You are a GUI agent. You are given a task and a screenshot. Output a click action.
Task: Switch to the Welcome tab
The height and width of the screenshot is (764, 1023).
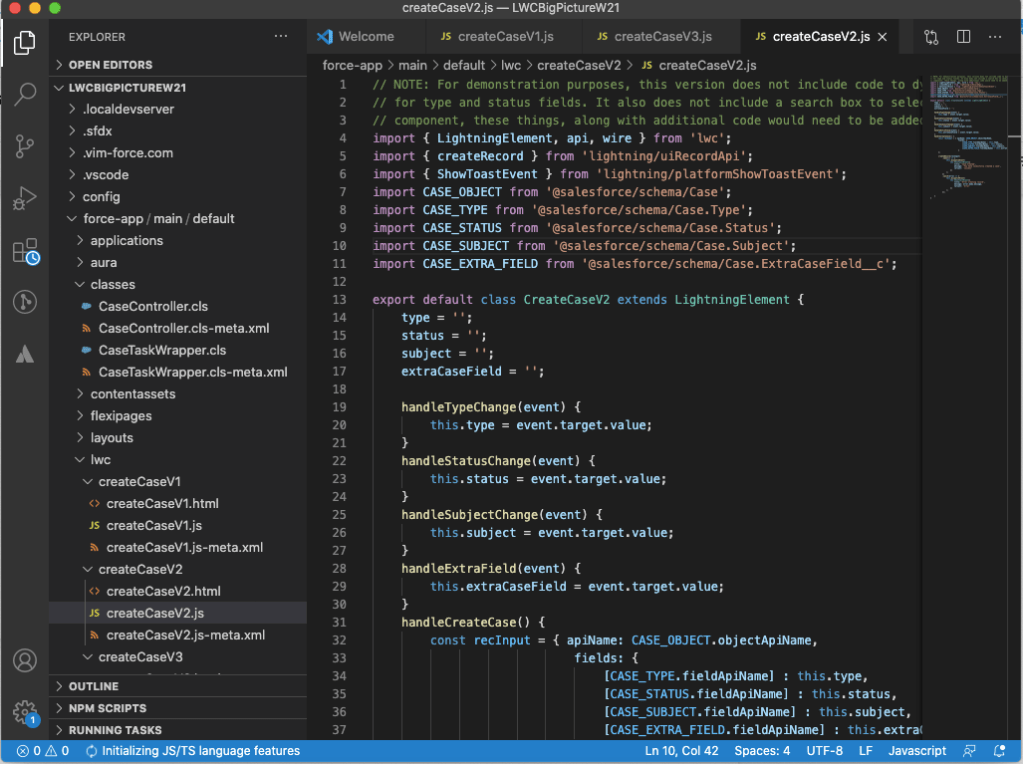pos(365,35)
